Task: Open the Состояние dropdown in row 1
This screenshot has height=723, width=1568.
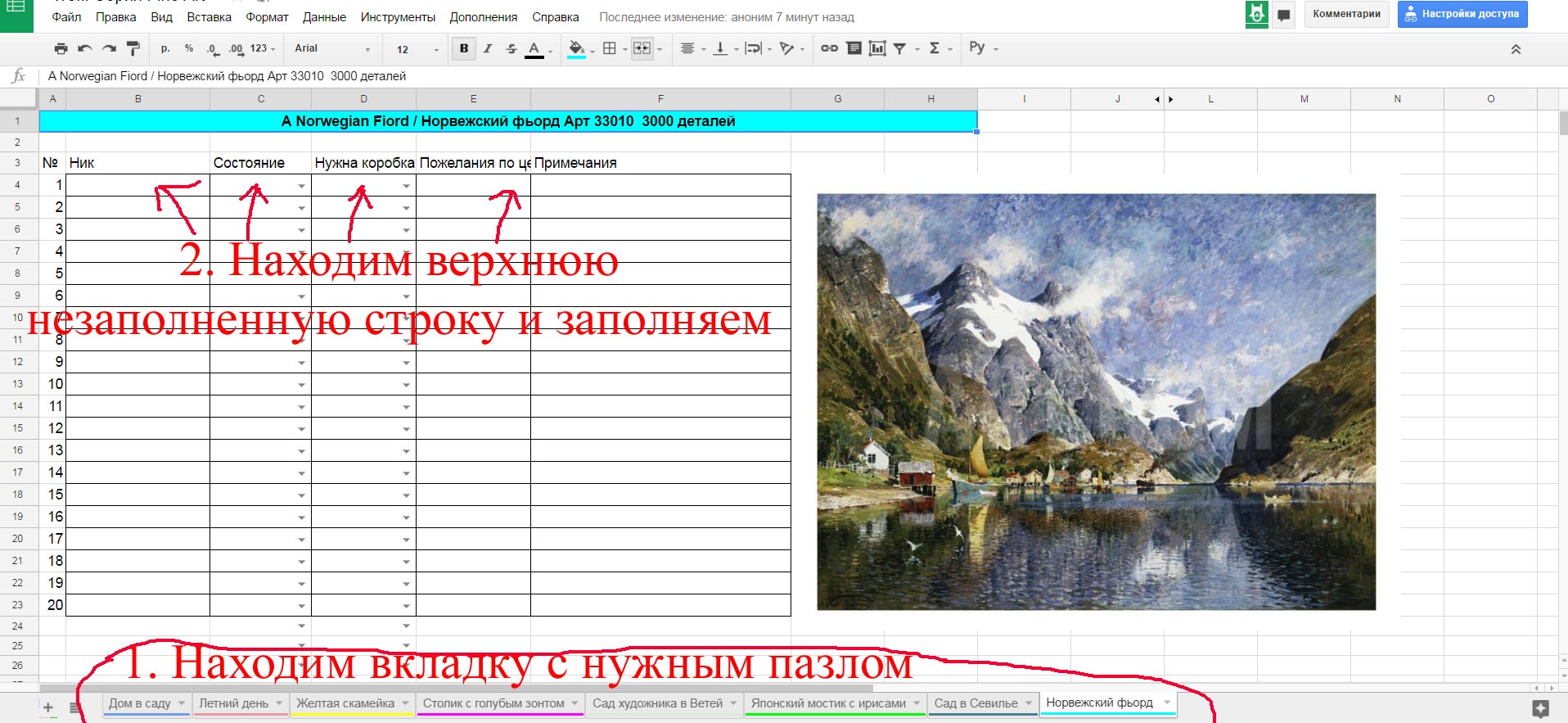Action: (x=301, y=186)
